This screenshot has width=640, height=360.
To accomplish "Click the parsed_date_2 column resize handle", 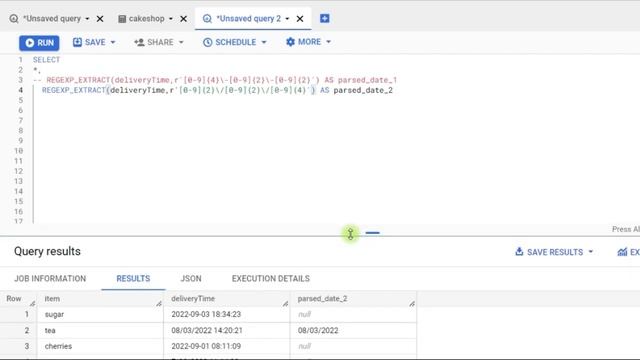I will pos(412,304).
